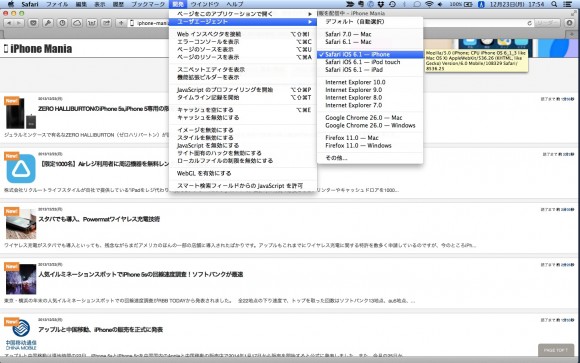Choose Safari 7.0 — Mac user agent
Screen dimensions: 580x363
tap(370, 34)
